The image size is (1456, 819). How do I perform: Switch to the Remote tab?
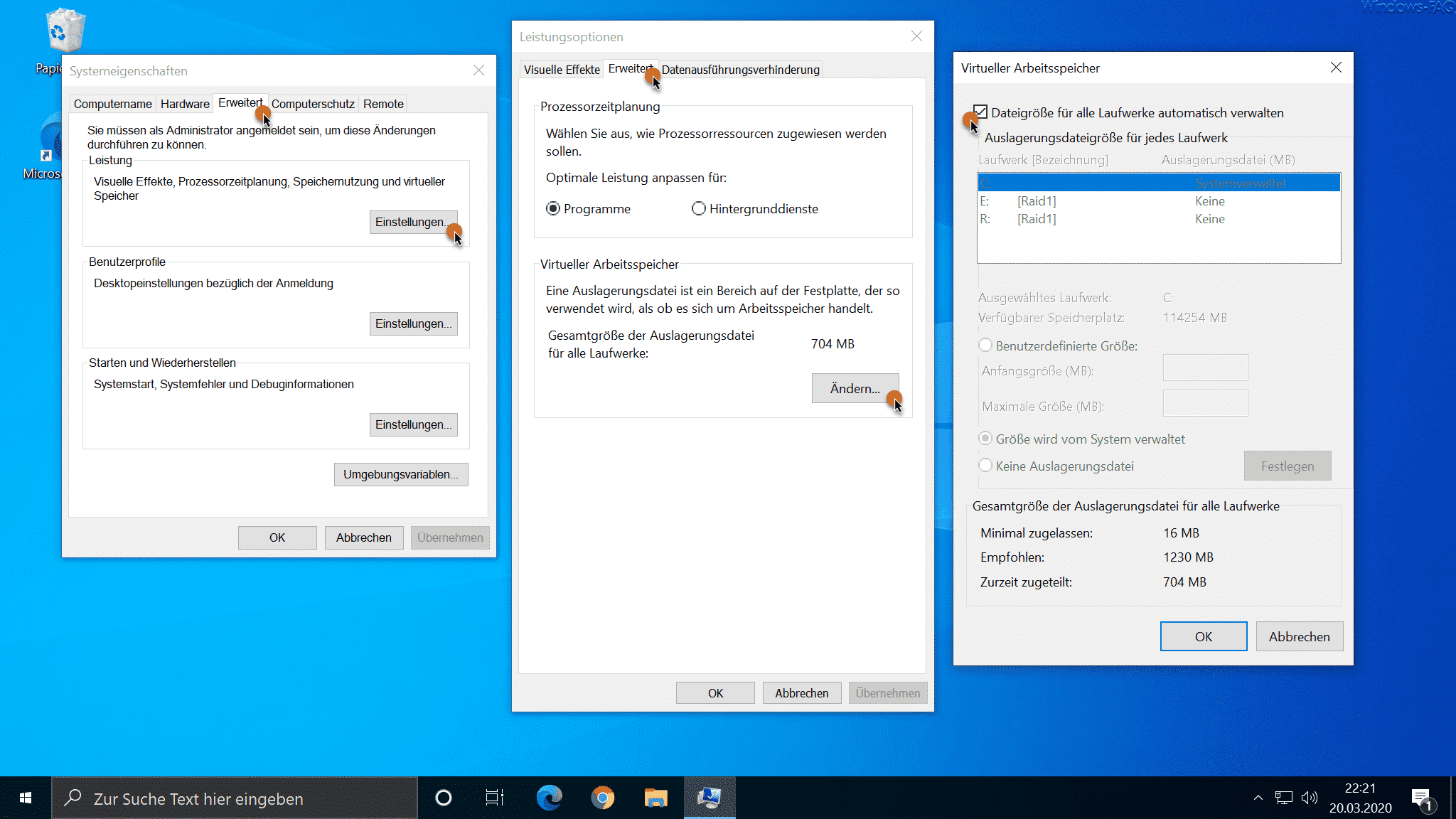tap(383, 104)
